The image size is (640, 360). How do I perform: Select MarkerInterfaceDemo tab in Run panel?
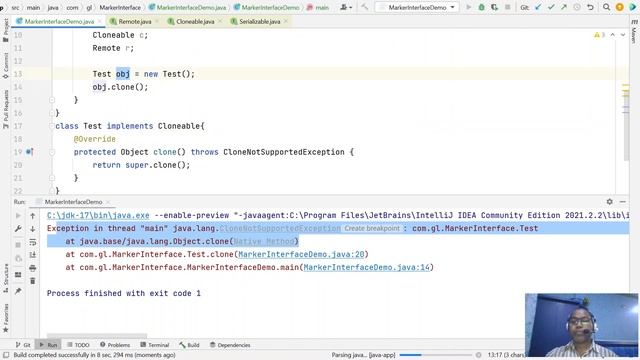coord(73,202)
